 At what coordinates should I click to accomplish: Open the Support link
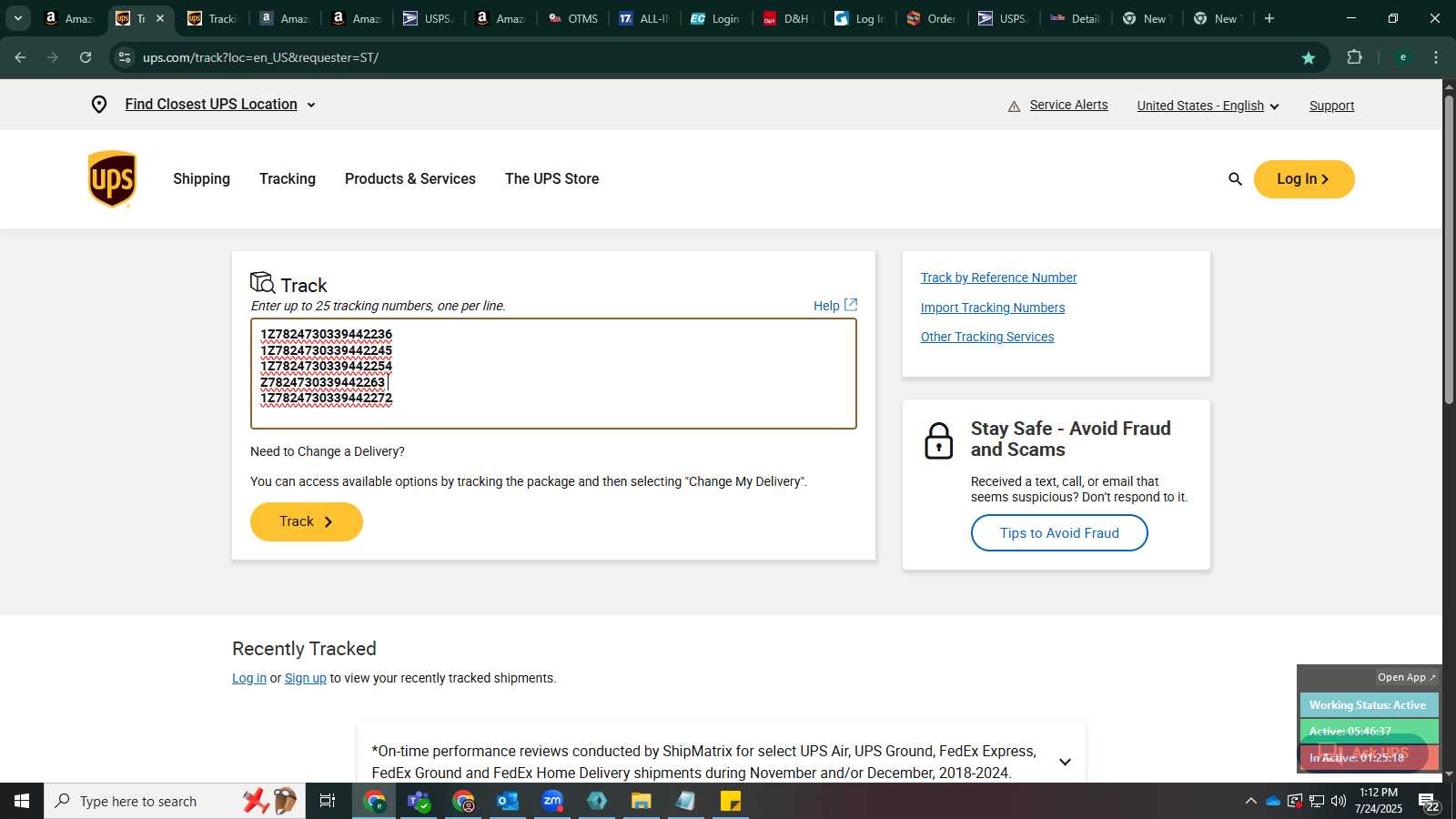[x=1331, y=106]
